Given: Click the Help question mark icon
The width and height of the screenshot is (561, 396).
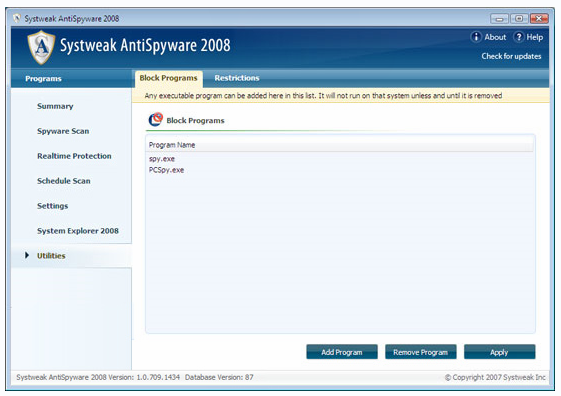Looking at the screenshot, I should 518,37.
